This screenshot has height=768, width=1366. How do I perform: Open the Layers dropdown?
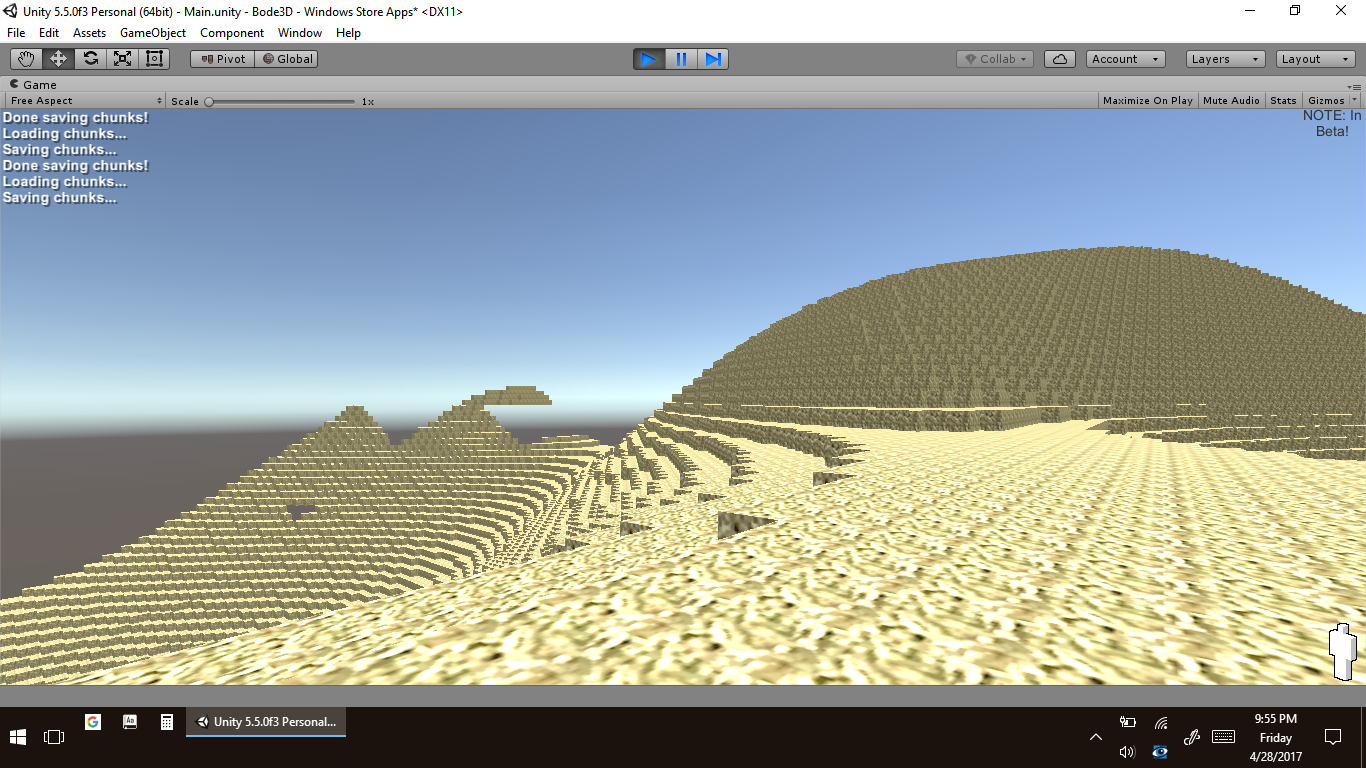1225,59
